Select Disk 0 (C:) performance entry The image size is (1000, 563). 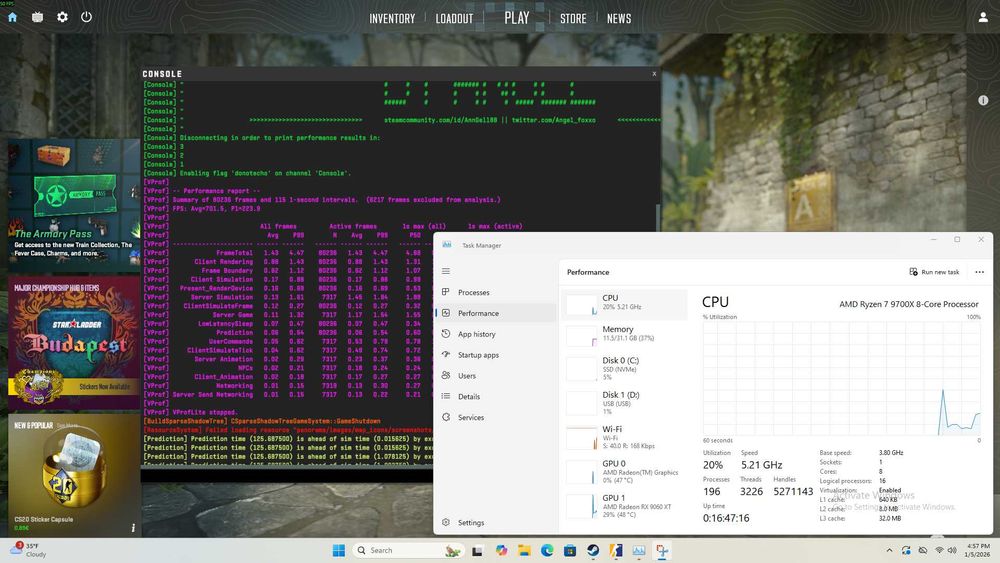point(624,369)
